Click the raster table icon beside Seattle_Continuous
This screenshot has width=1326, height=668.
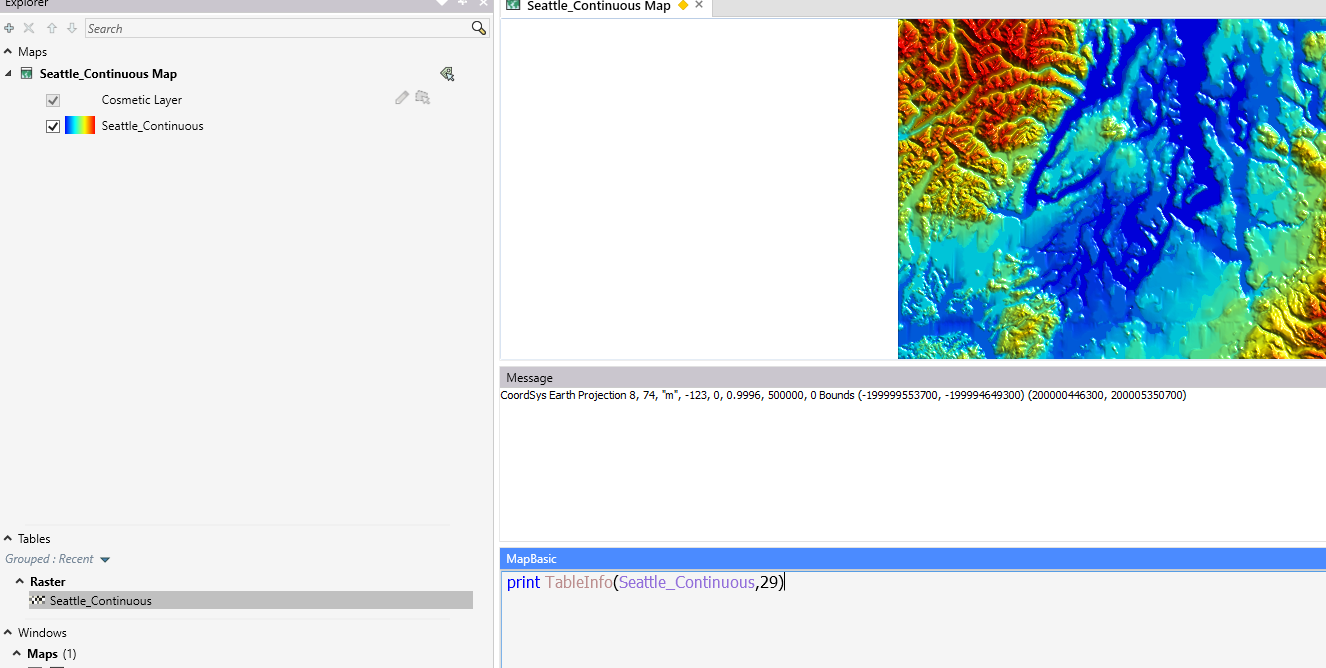38,600
